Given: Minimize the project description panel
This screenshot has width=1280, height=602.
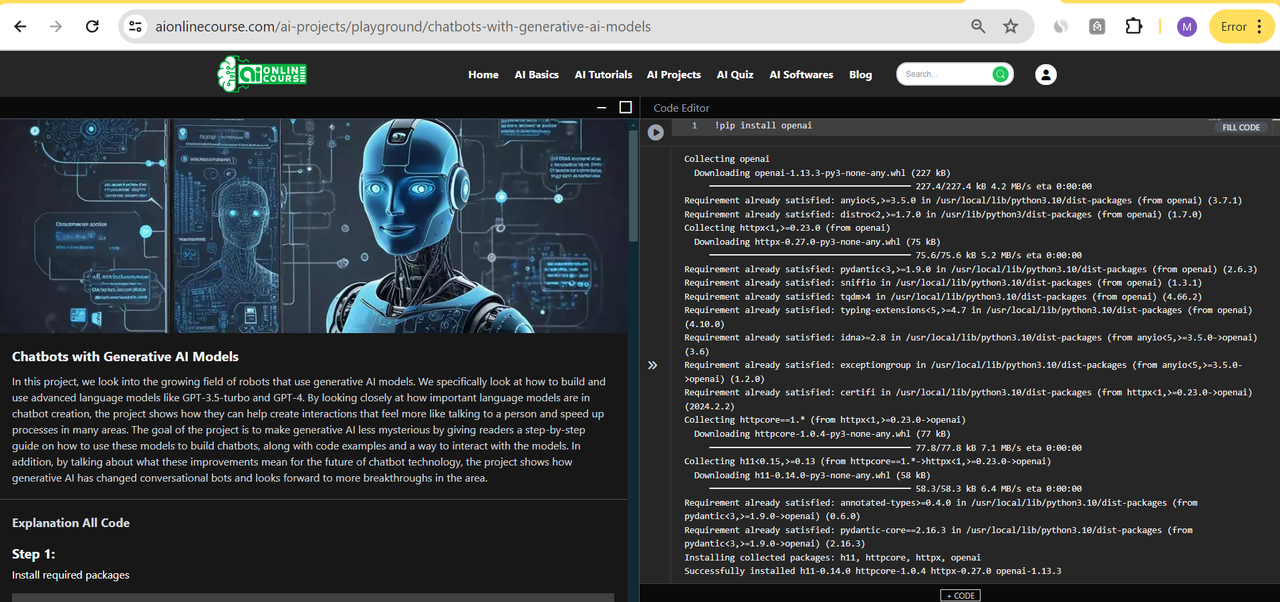Looking at the screenshot, I should (601, 107).
